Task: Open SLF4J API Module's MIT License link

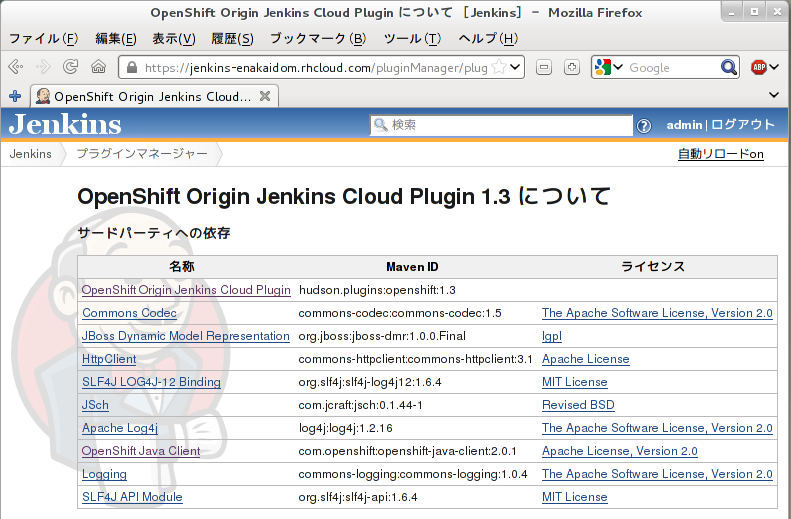Action: pyautogui.click(x=575, y=497)
